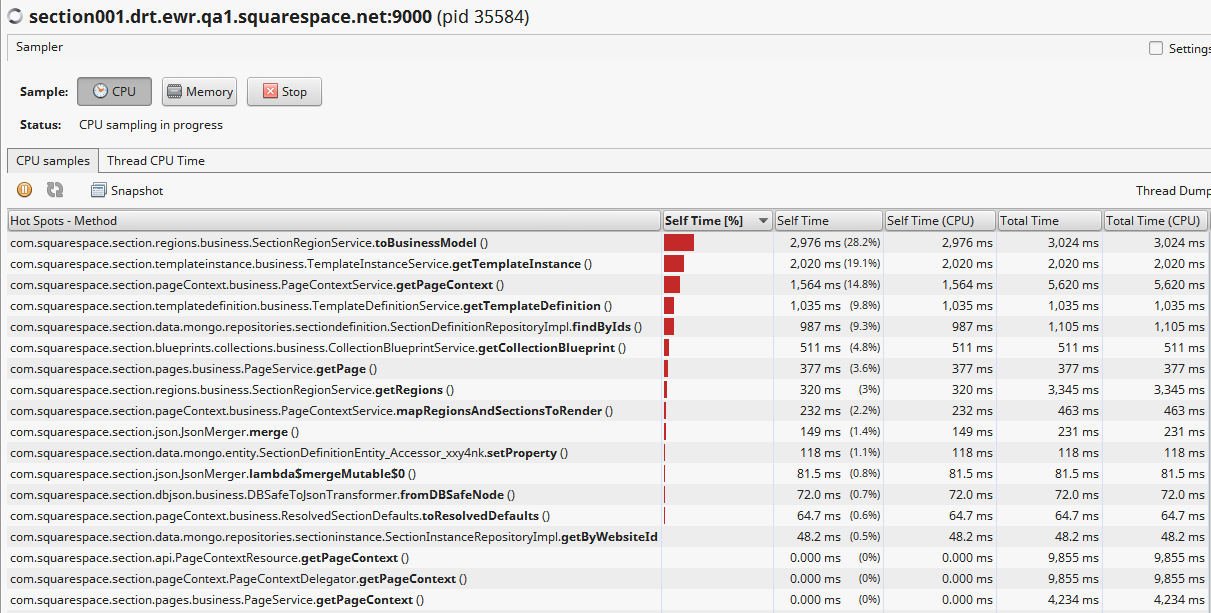1211x613 pixels.
Task: Click the 2,976 ms (28.2%) self time cell
Action: [829, 242]
